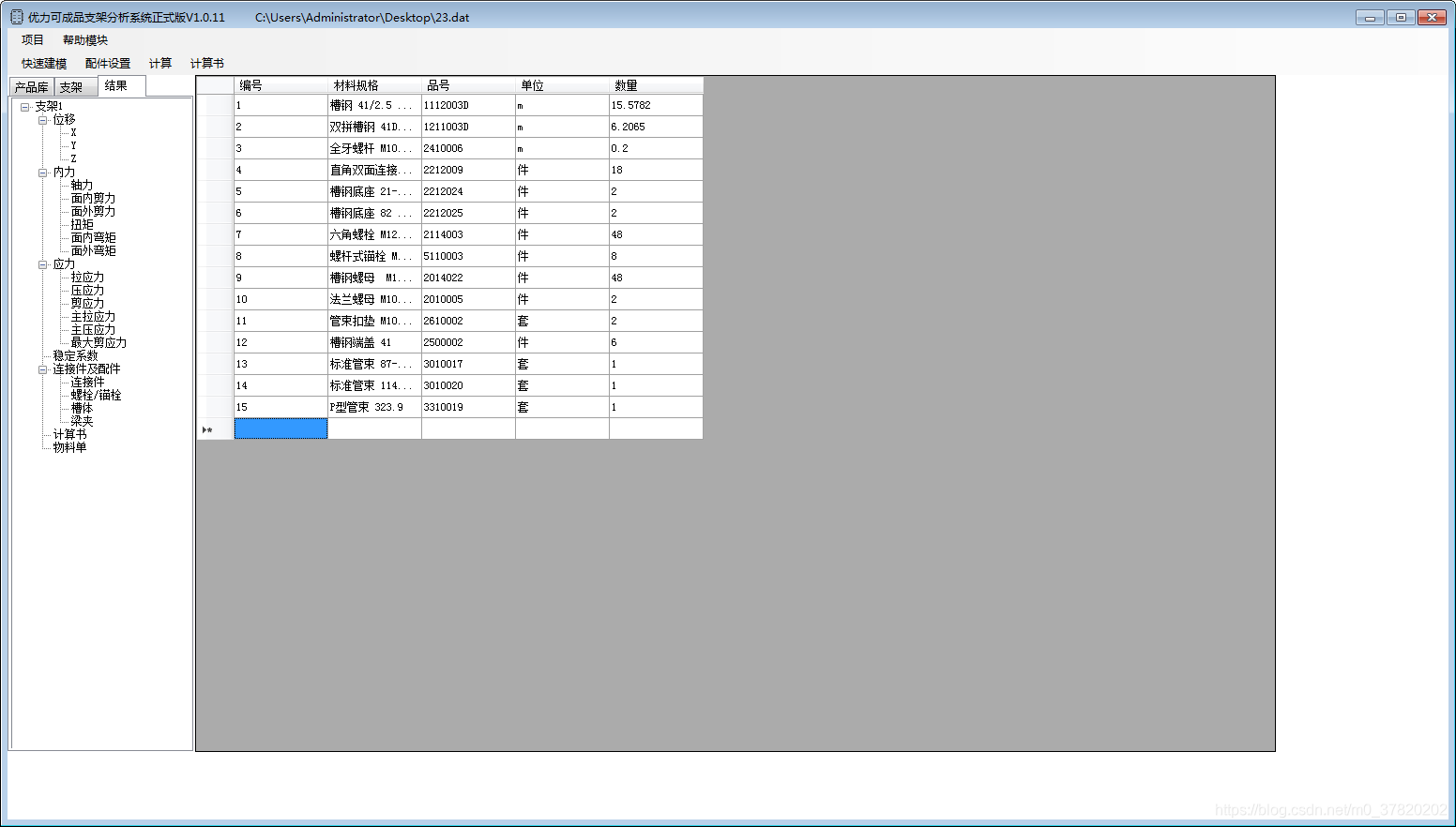Collapse the 连接件及配件 node
The height and width of the screenshot is (827, 1456).
pyautogui.click(x=42, y=369)
